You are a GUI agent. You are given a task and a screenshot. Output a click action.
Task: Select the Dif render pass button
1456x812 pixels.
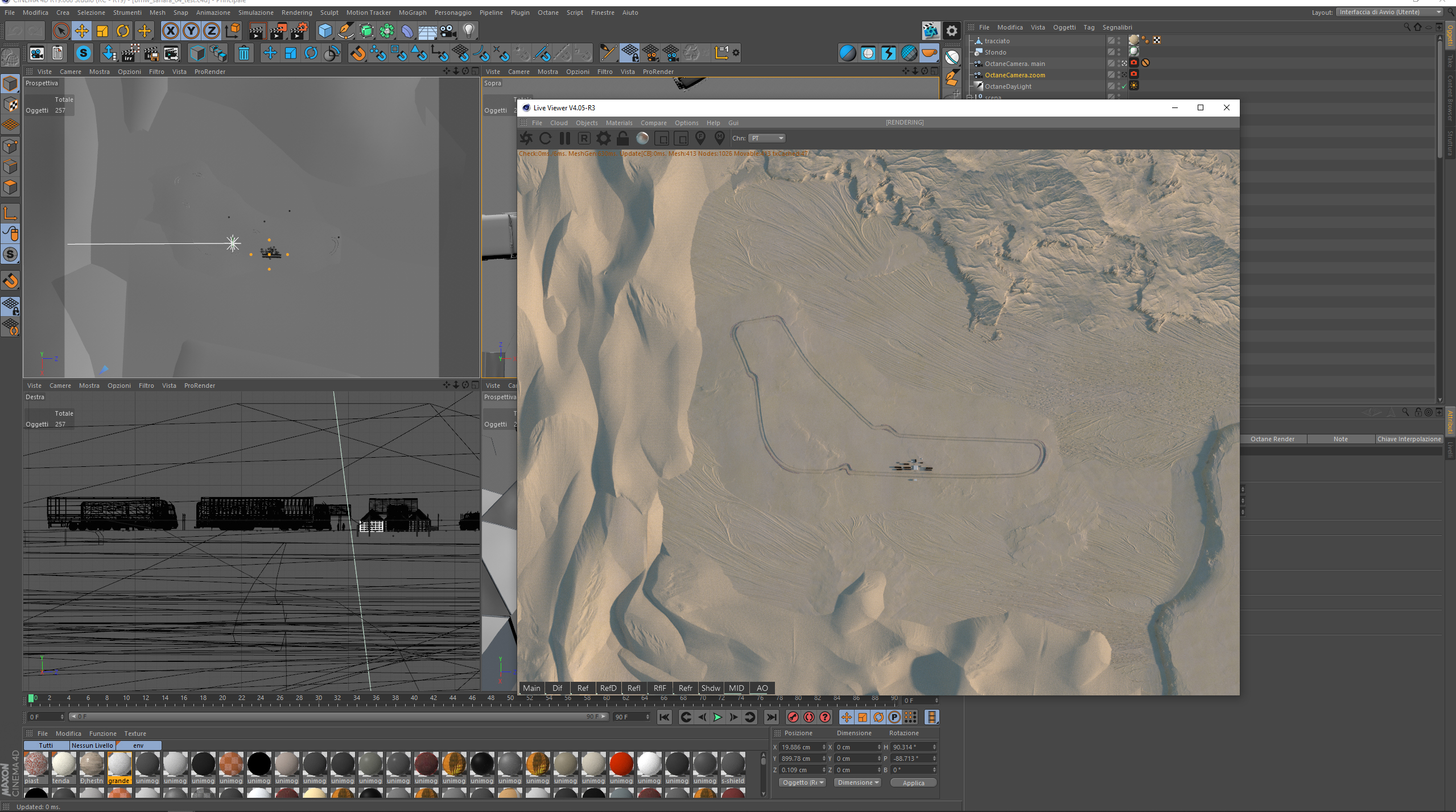[557, 688]
